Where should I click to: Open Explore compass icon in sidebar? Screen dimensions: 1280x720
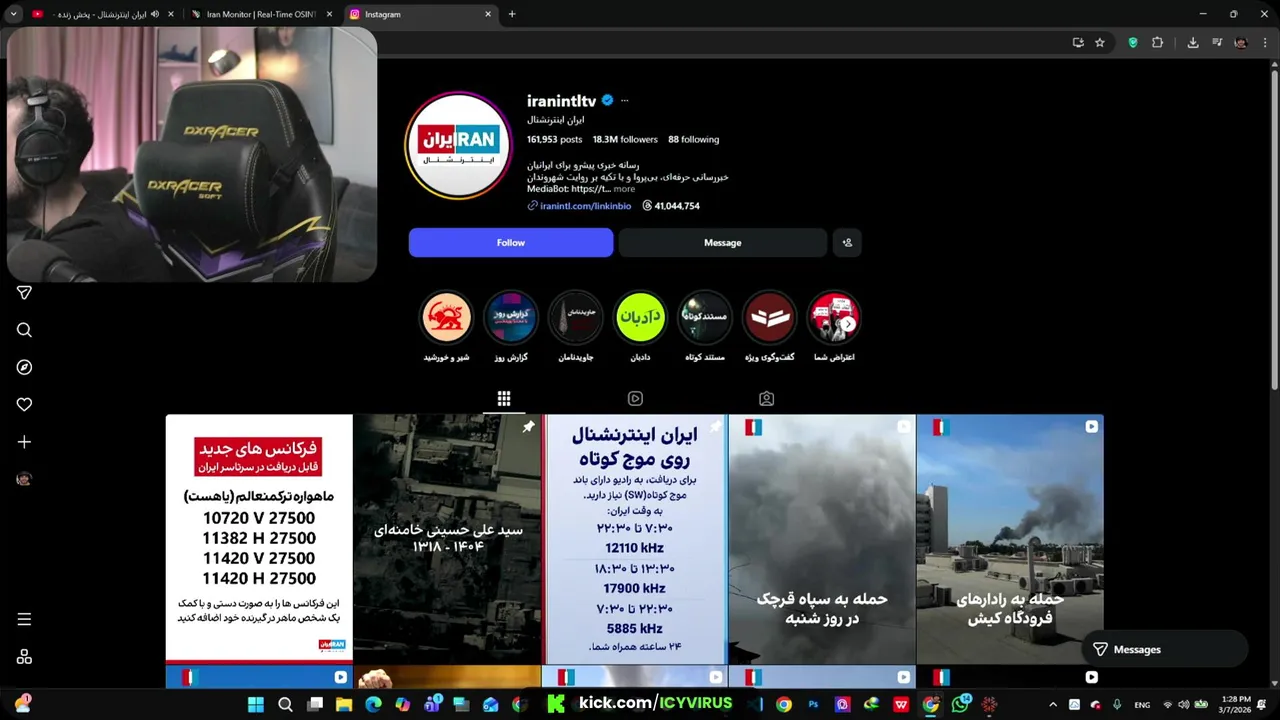coord(24,367)
